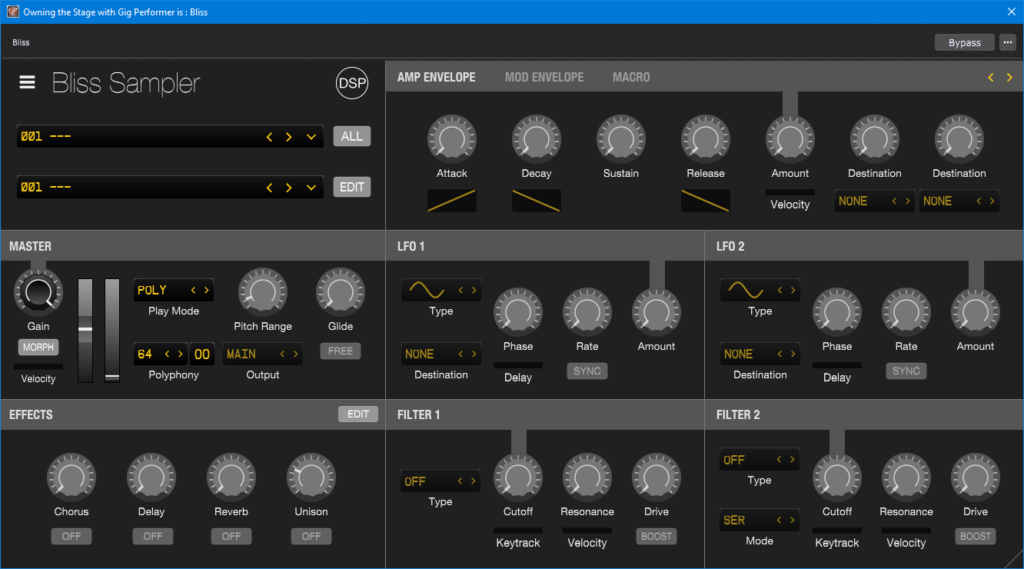Toggle the Chorus OFF switch
Image resolution: width=1024 pixels, height=569 pixels.
(71, 536)
